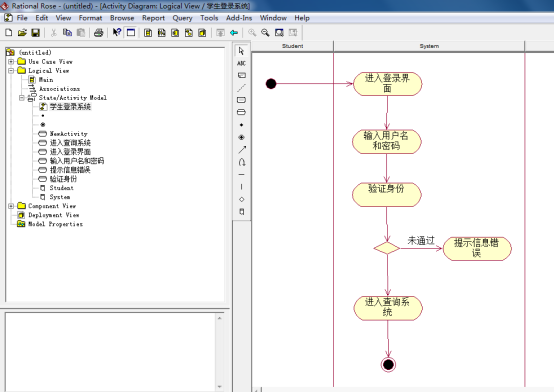Image resolution: width=554 pixels, height=392 pixels.
Task: Click the Zoom In magnifier icon
Action: click(252, 33)
